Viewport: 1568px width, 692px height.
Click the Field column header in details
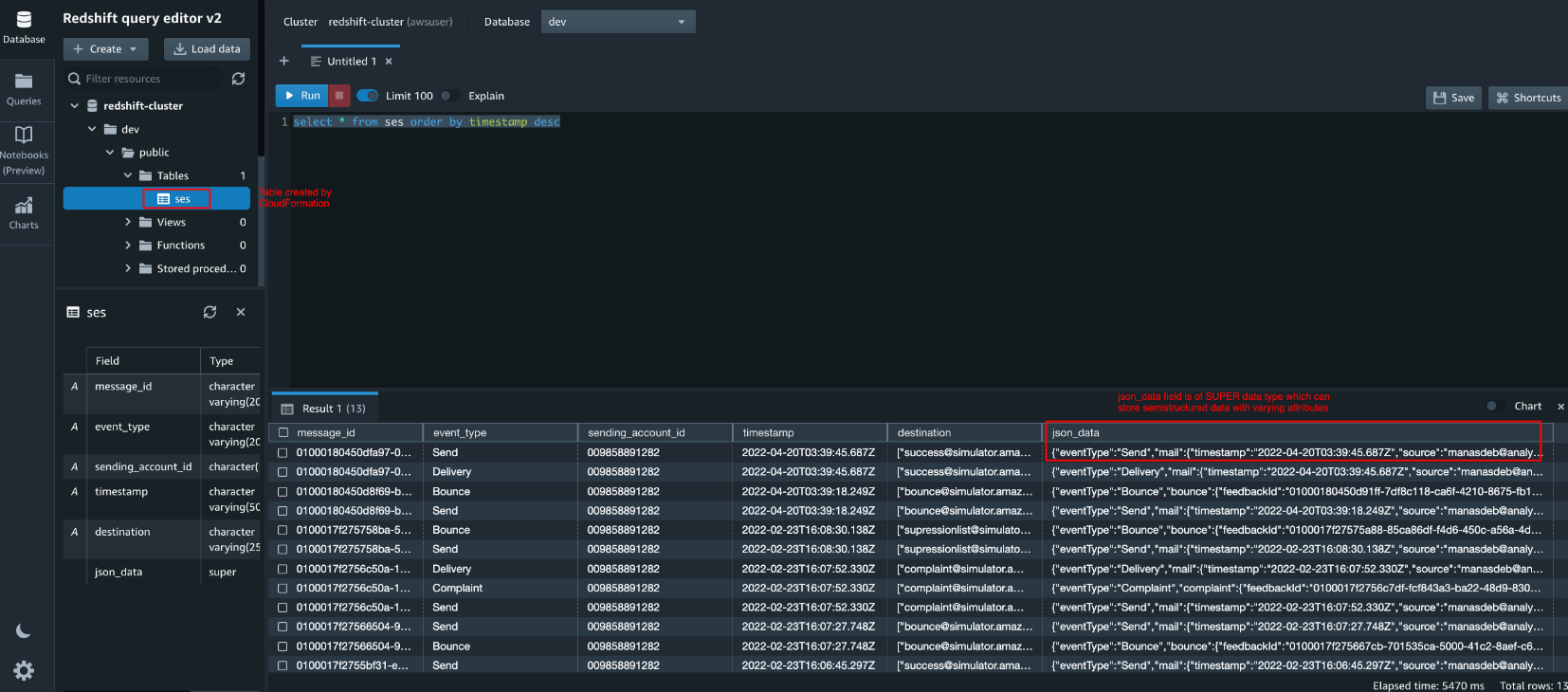coord(143,361)
